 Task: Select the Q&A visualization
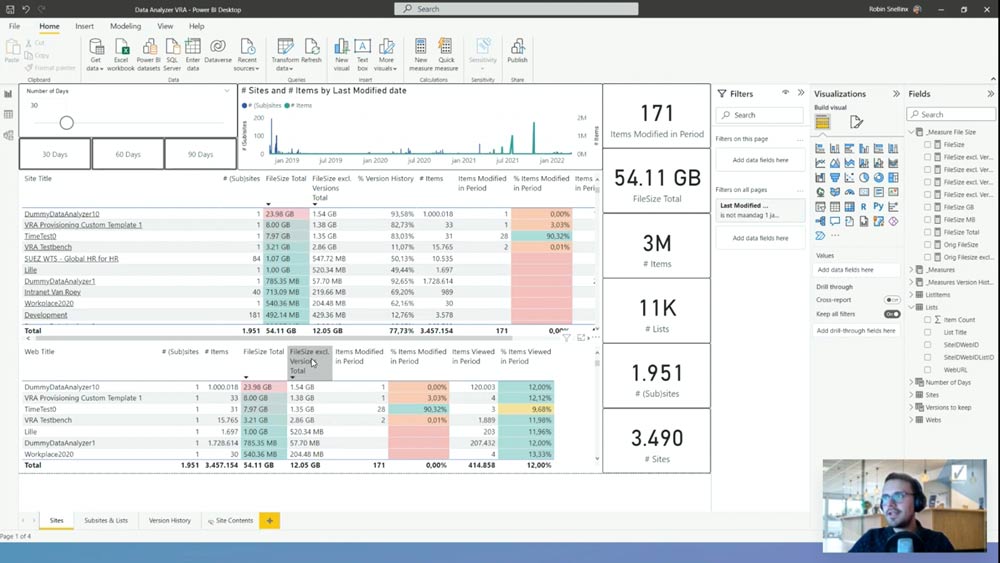(835, 221)
